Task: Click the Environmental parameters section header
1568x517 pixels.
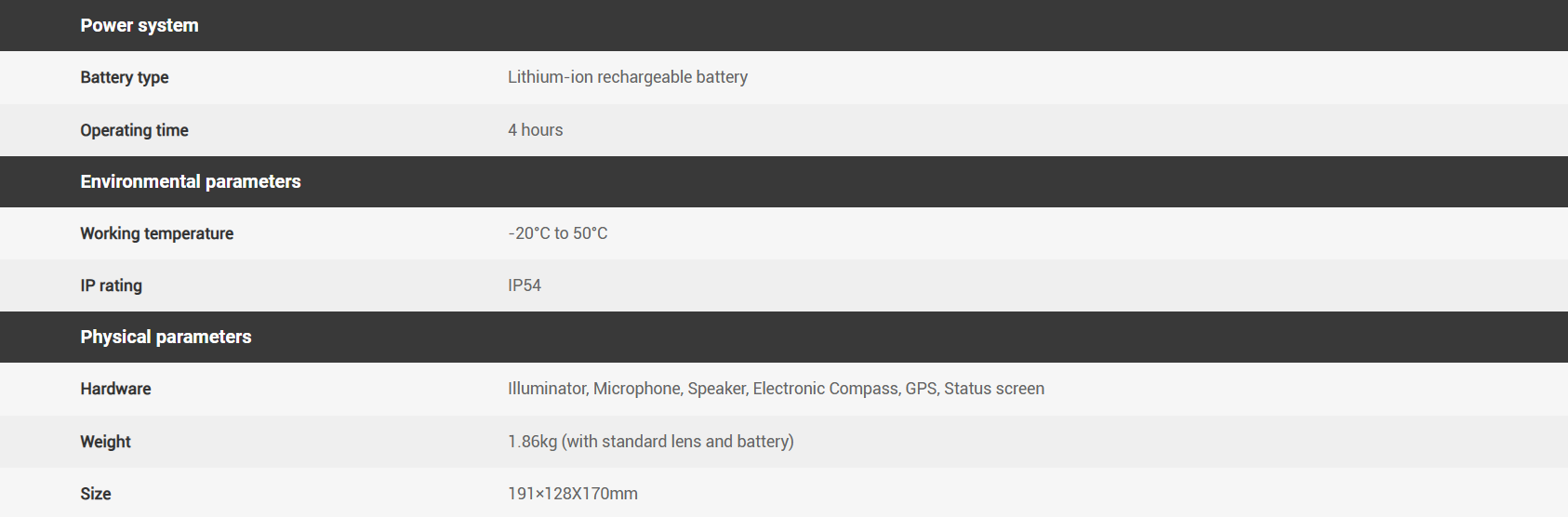Action: click(x=191, y=181)
